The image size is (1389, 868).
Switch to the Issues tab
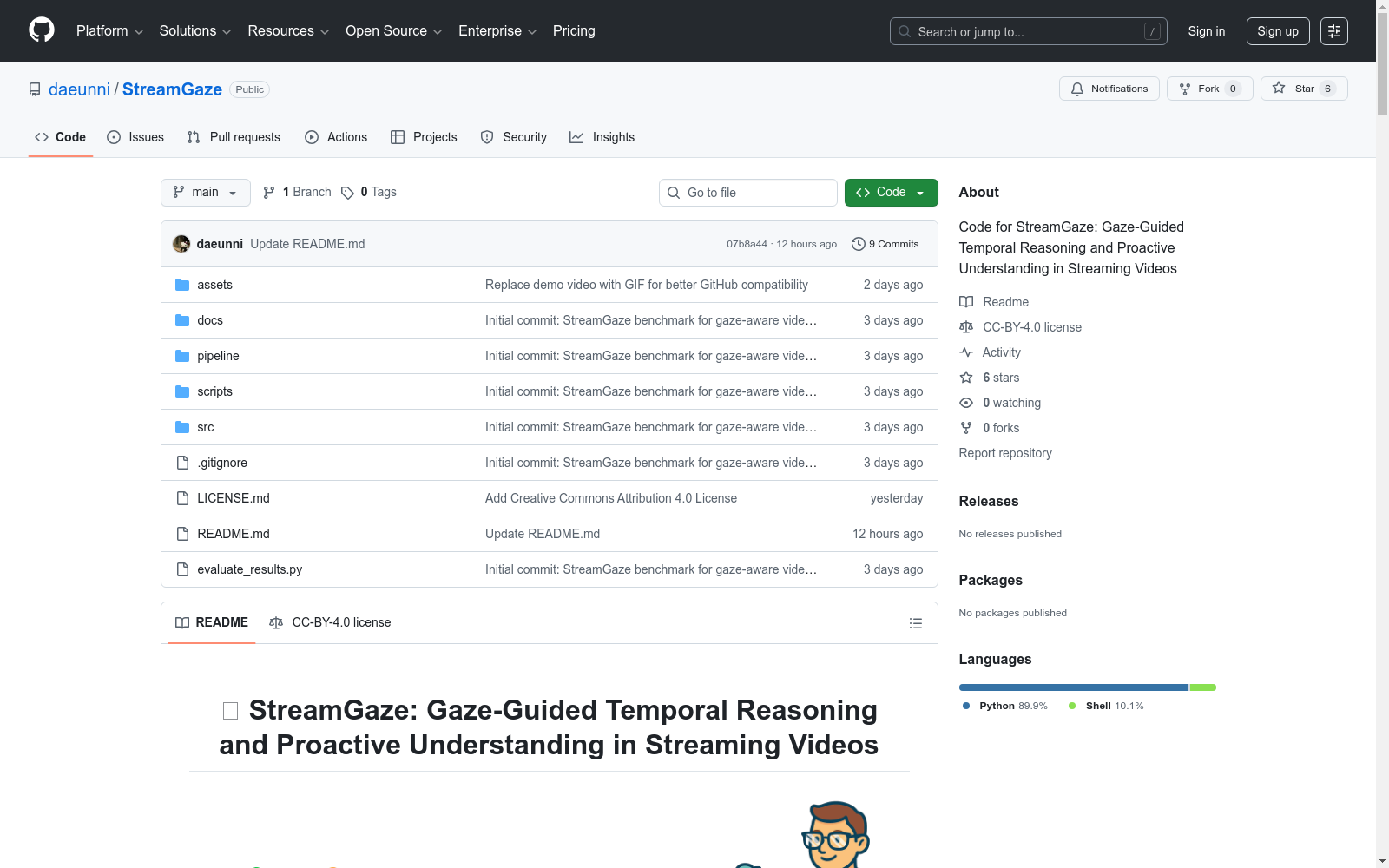click(135, 137)
